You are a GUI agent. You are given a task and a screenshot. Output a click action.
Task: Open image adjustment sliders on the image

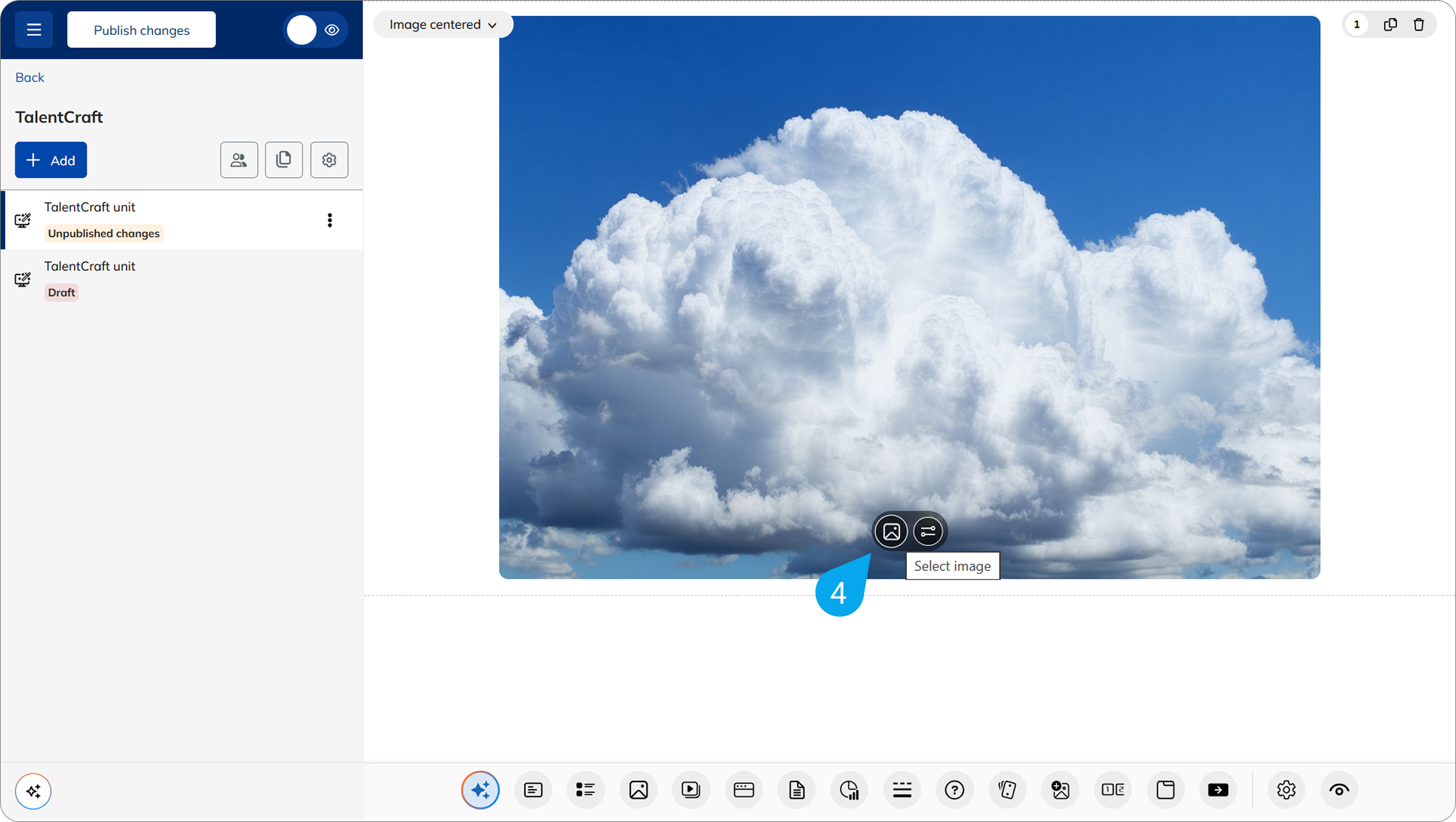point(928,532)
